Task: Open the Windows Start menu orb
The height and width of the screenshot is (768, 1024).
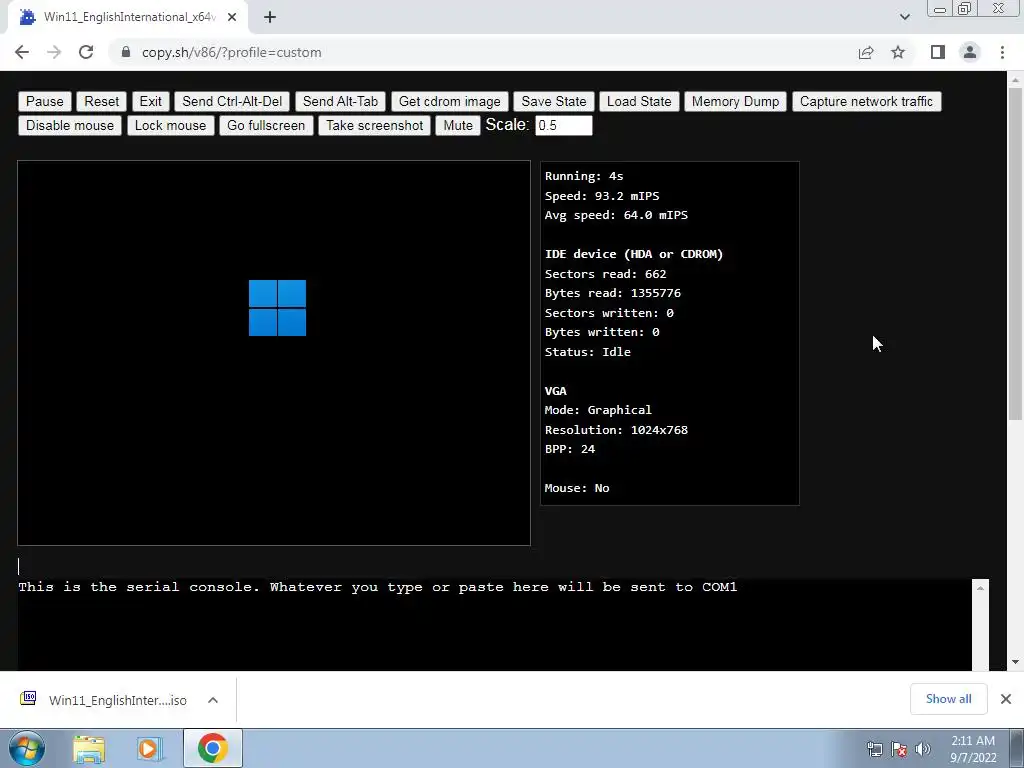Action: coord(26,748)
